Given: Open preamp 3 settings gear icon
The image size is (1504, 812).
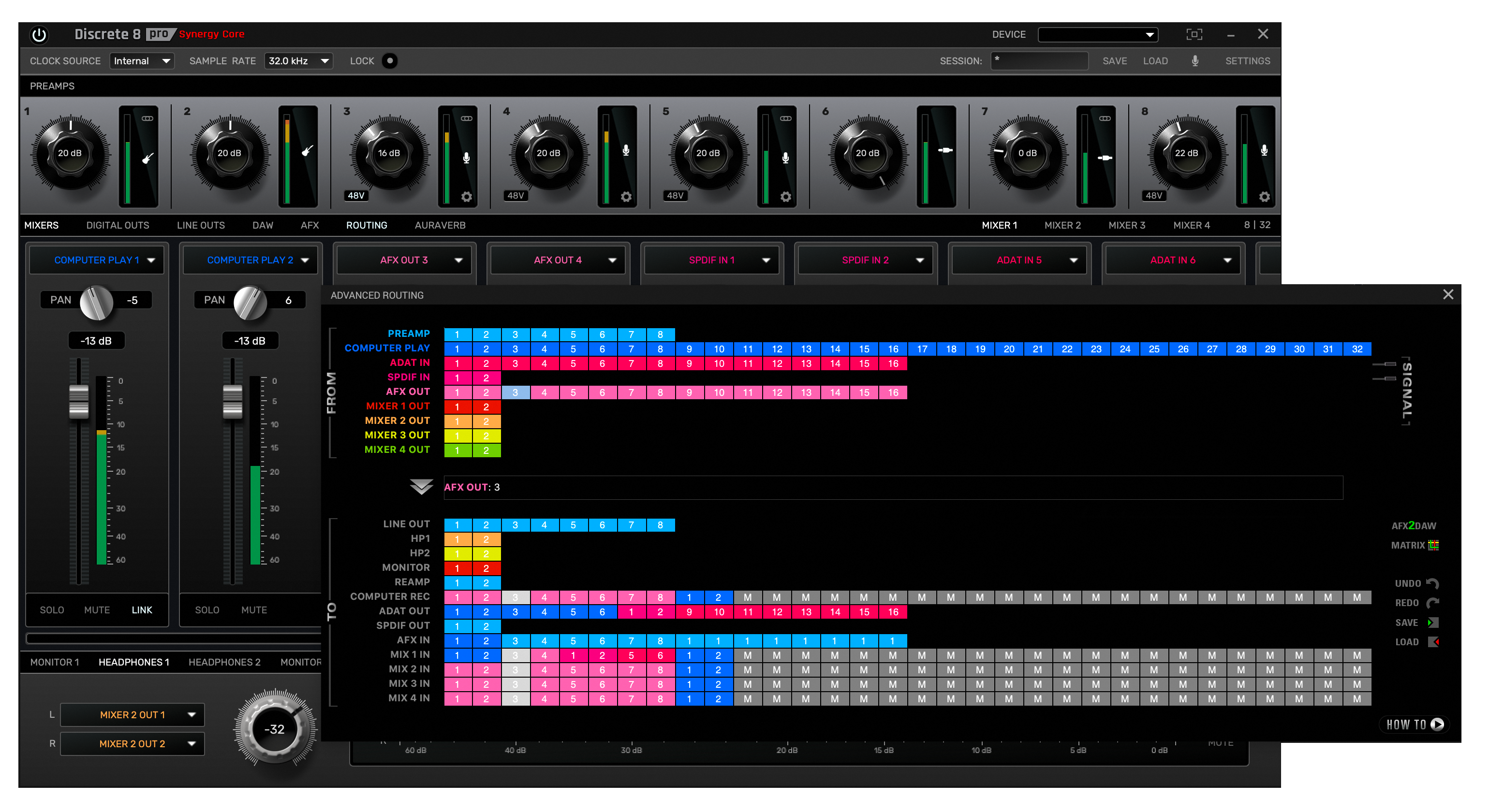Looking at the screenshot, I should pyautogui.click(x=467, y=197).
